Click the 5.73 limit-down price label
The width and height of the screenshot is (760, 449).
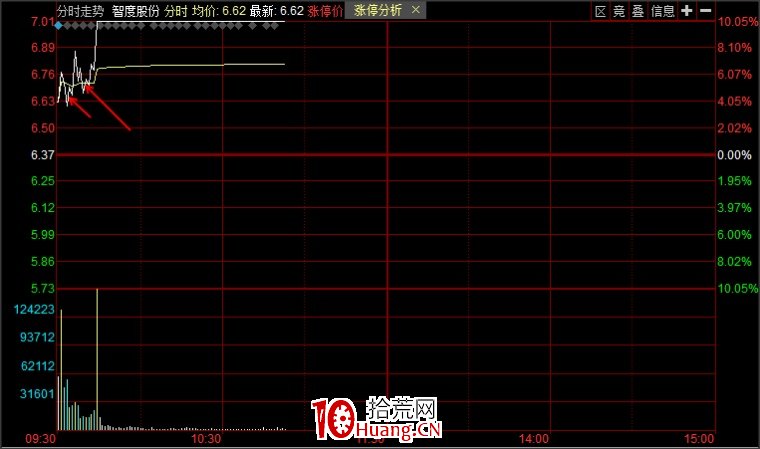43,289
